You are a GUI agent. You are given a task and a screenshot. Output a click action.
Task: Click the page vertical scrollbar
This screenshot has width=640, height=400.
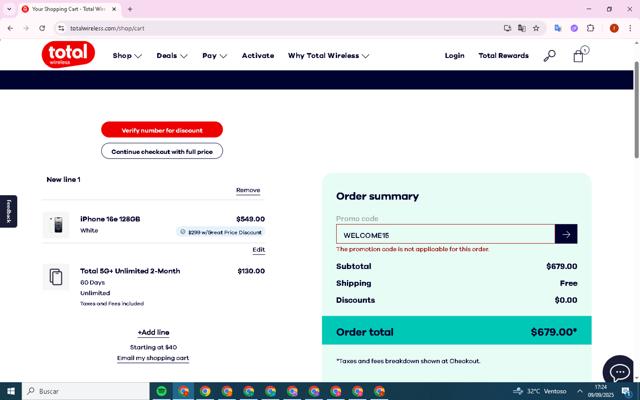point(636,110)
